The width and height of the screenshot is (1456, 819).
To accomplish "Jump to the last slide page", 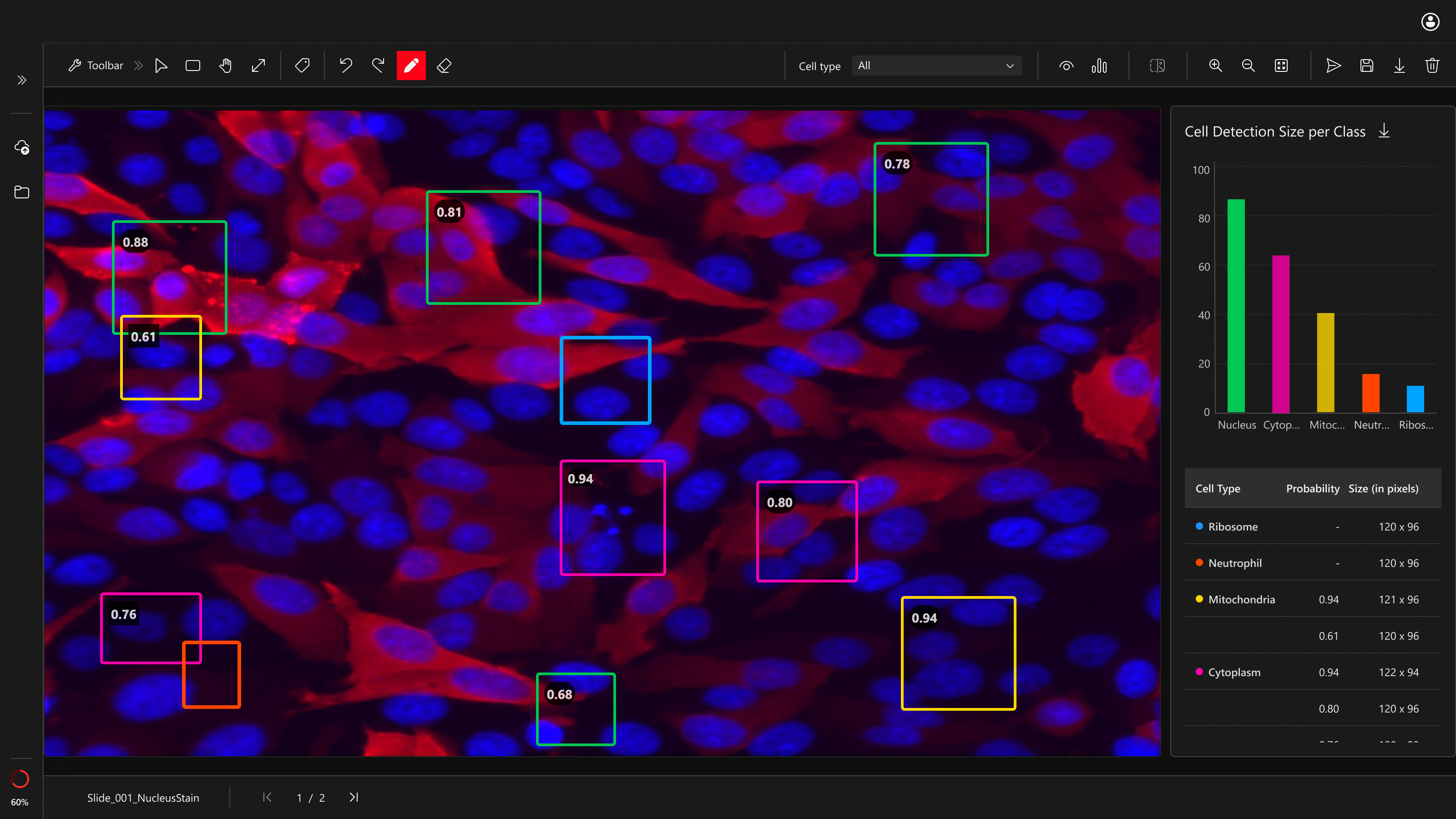I will [x=354, y=798].
